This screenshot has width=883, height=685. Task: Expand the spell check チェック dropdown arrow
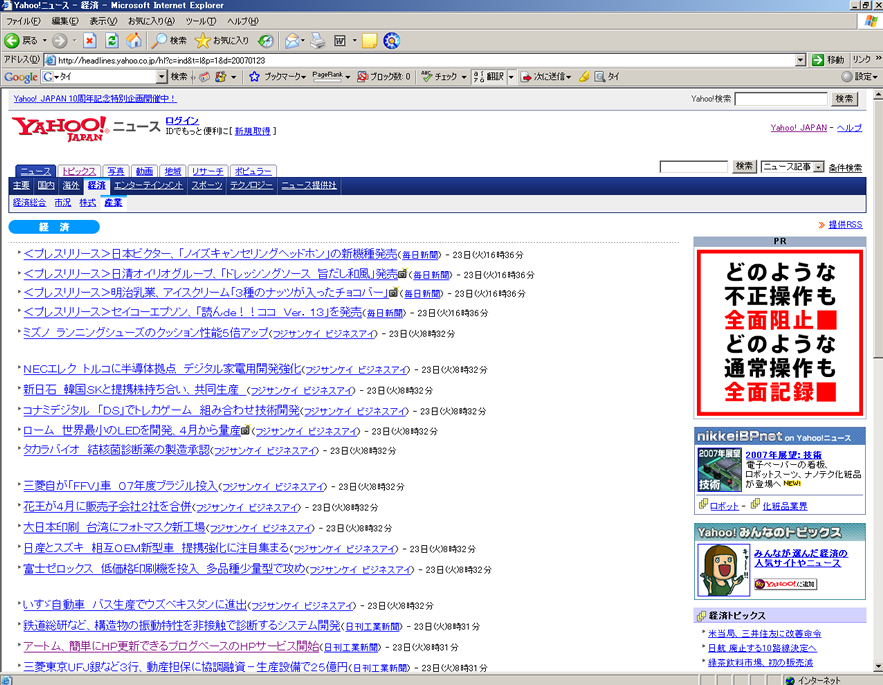[x=464, y=77]
